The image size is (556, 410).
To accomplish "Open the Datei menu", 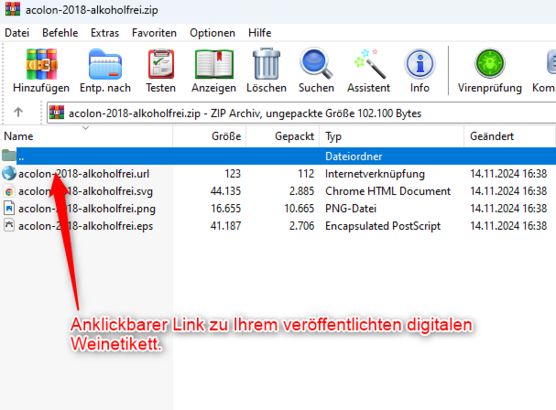I will tap(17, 33).
